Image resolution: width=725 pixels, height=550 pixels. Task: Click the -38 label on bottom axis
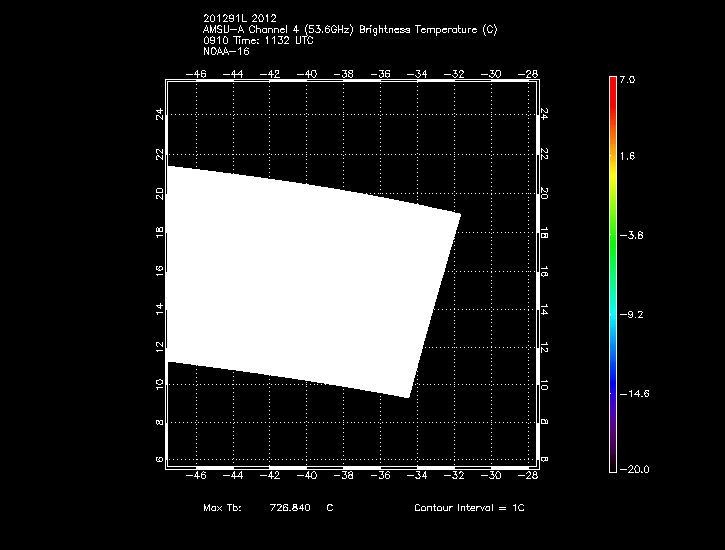344,475
